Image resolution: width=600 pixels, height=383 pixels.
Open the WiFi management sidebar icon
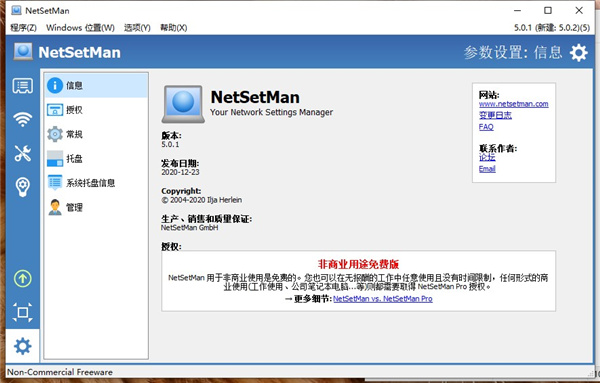pyautogui.click(x=23, y=119)
